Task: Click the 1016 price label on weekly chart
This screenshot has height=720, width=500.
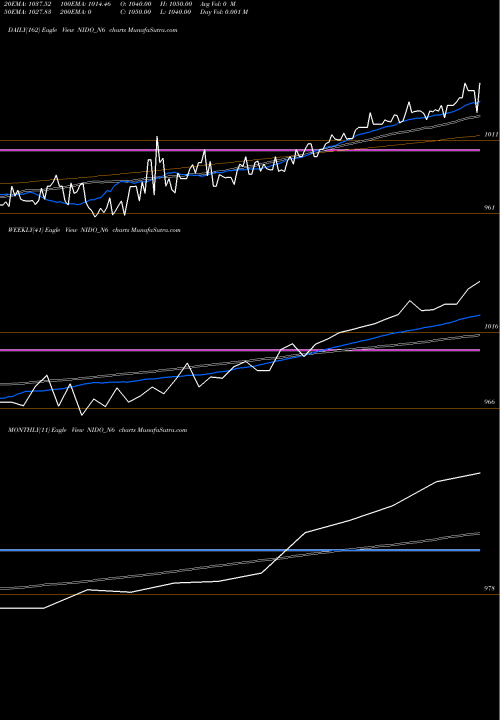Action: [491, 326]
